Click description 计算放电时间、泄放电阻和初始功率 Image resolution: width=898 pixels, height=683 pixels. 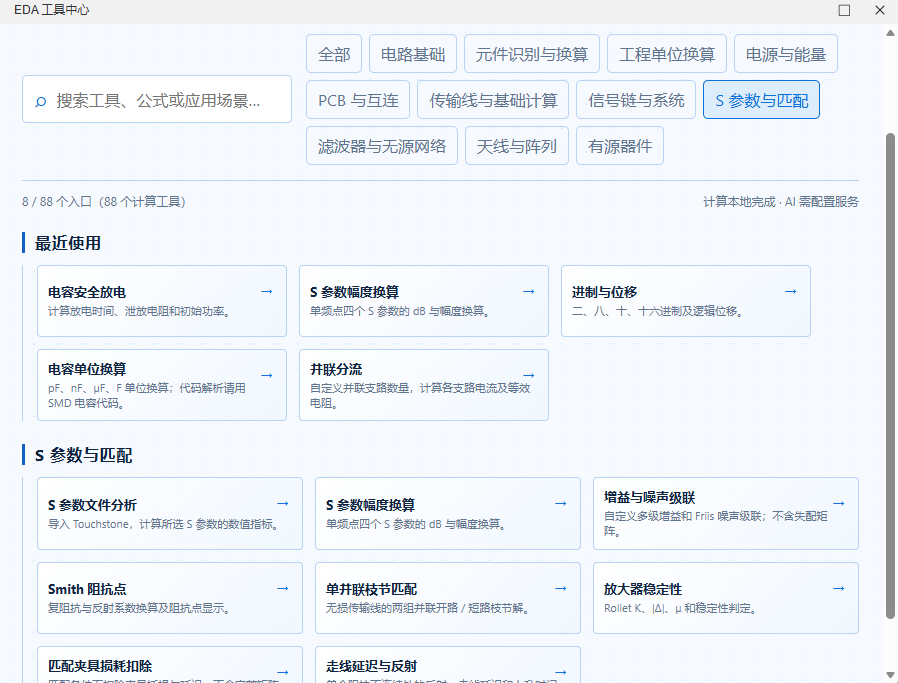[139, 311]
